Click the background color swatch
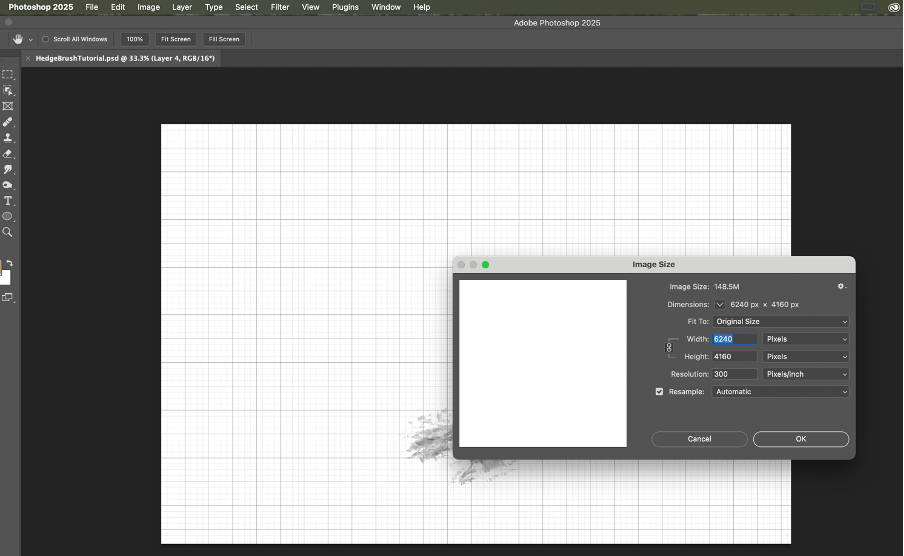Screen dimensions: 904x556 click(x=5, y=277)
